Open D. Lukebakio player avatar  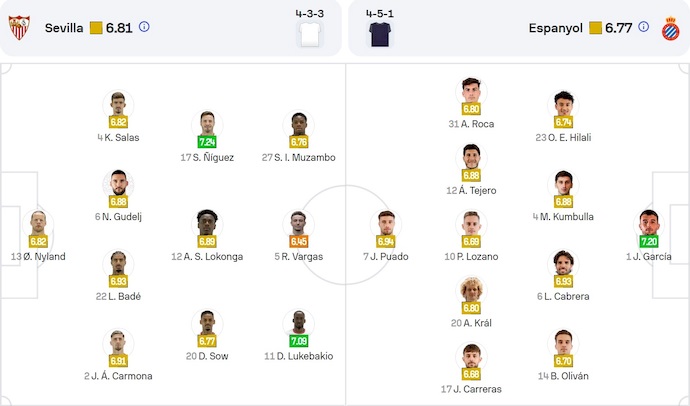point(299,323)
